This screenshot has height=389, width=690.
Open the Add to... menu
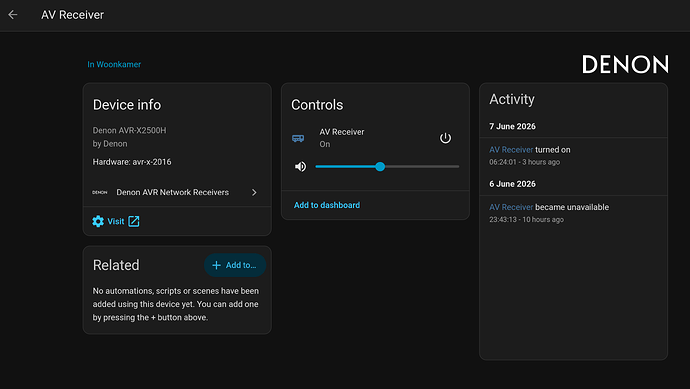(235, 265)
